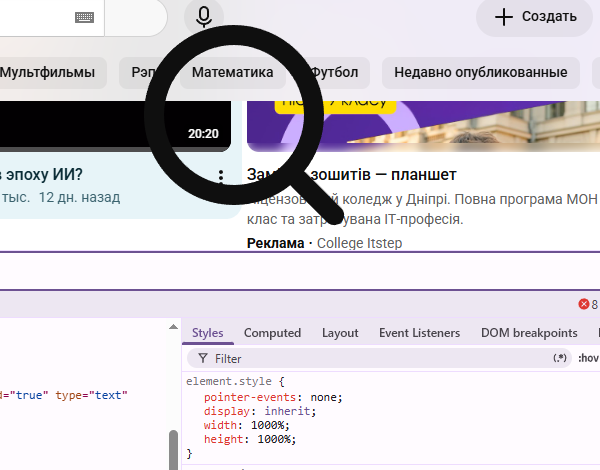Open the video thumbnail showing 20:20 duration
The height and width of the screenshot is (470, 600).
pyautogui.click(x=115, y=126)
